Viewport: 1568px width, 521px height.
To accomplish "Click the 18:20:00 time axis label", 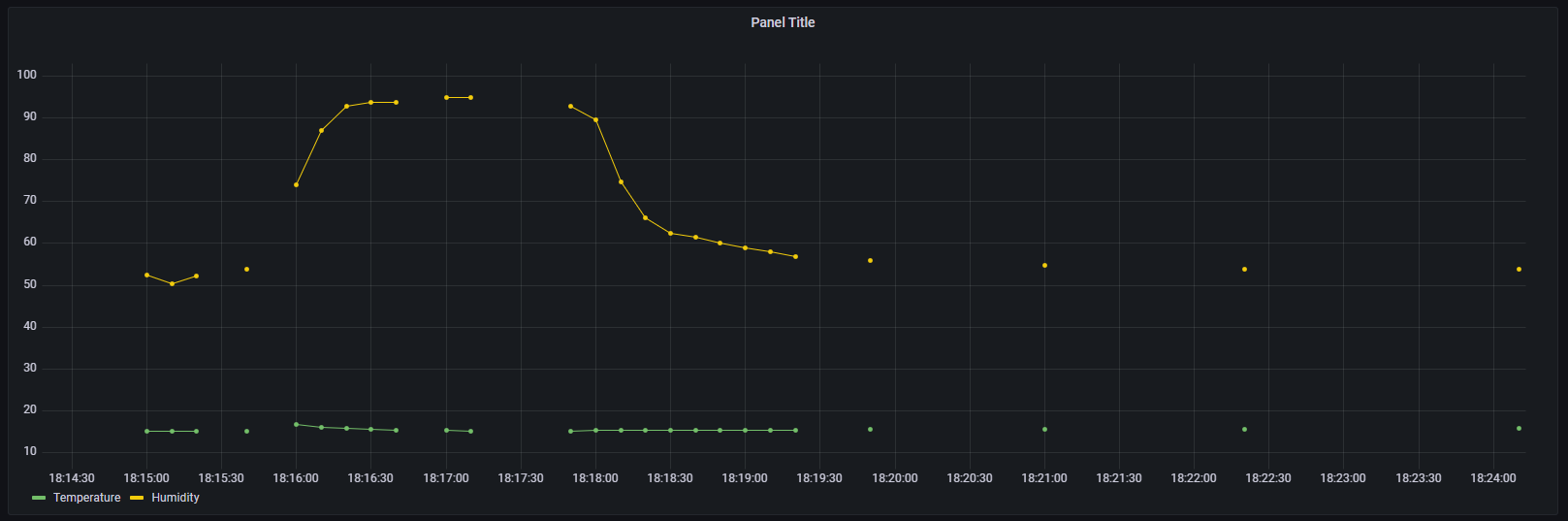I will [x=895, y=478].
